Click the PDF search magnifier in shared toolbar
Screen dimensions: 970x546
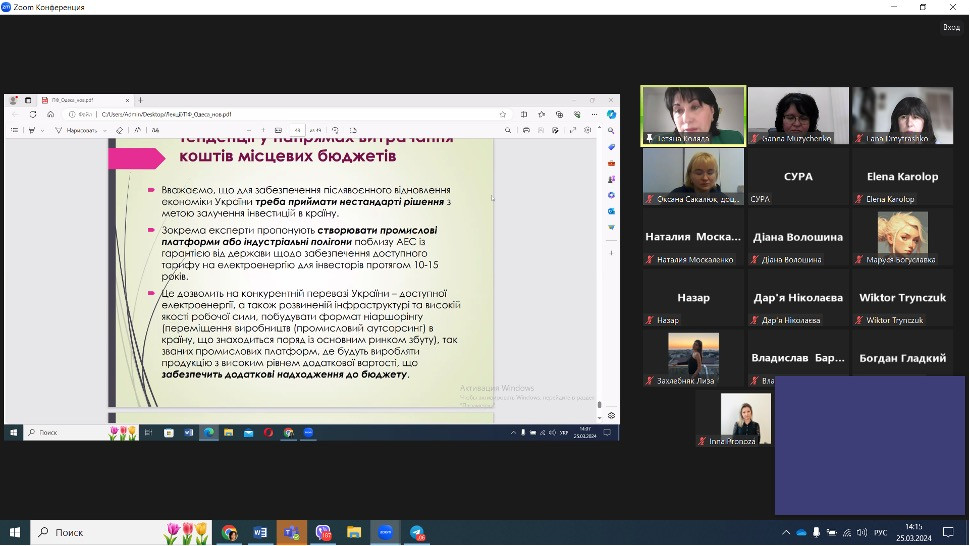[x=508, y=130]
